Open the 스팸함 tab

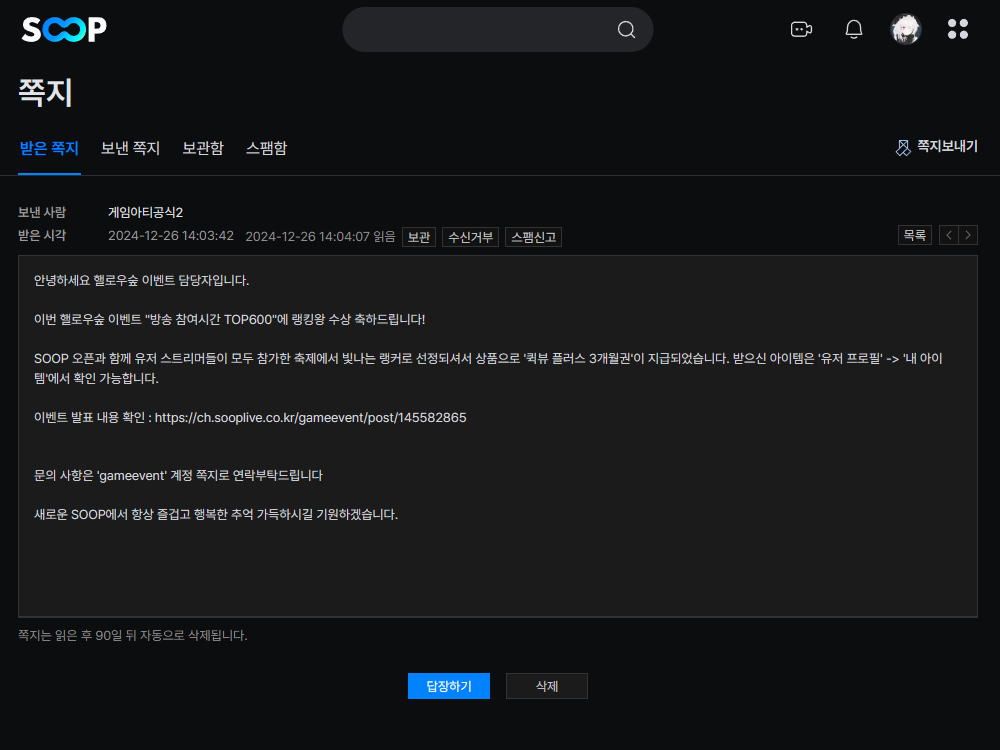[267, 149]
